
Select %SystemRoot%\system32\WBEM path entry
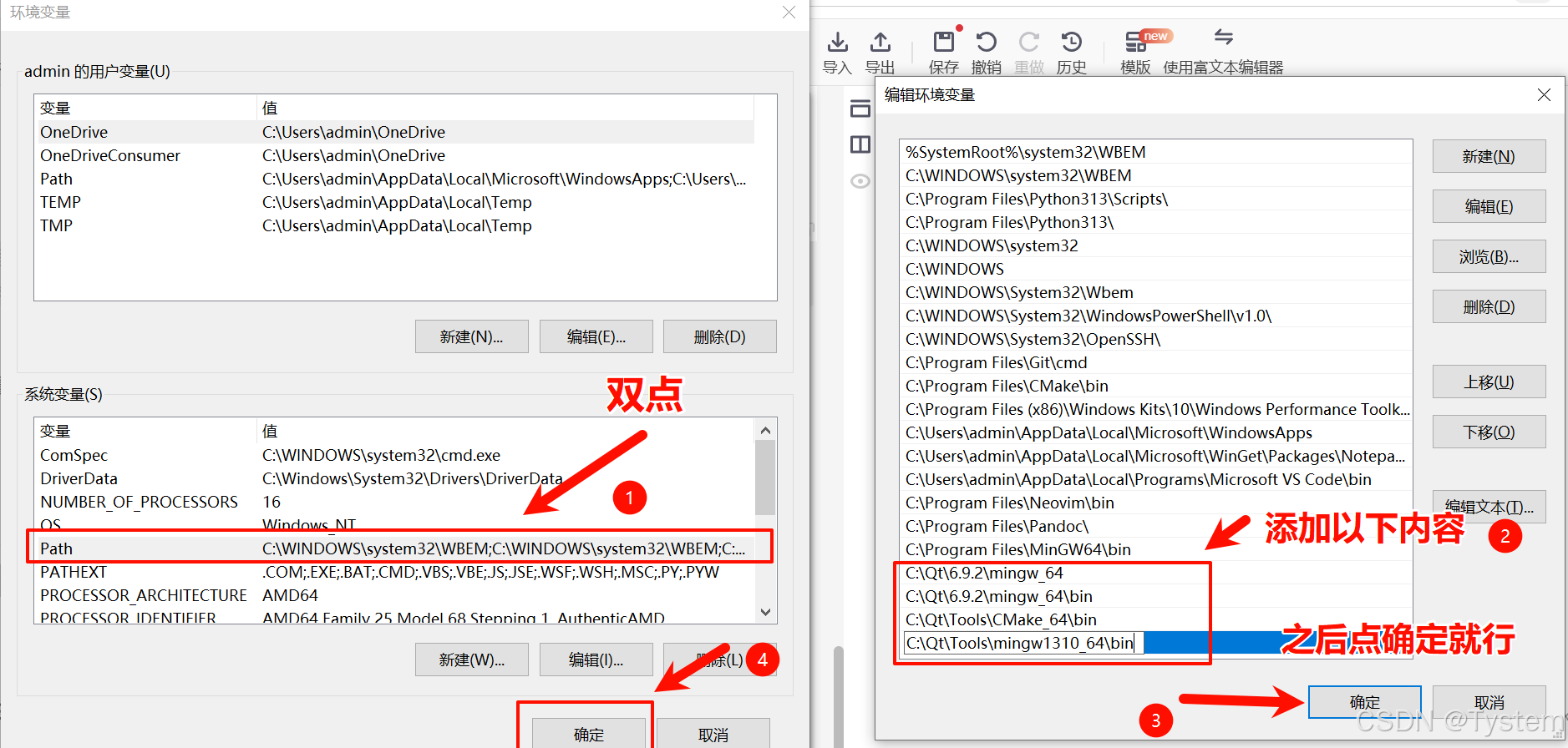[x=1156, y=152]
